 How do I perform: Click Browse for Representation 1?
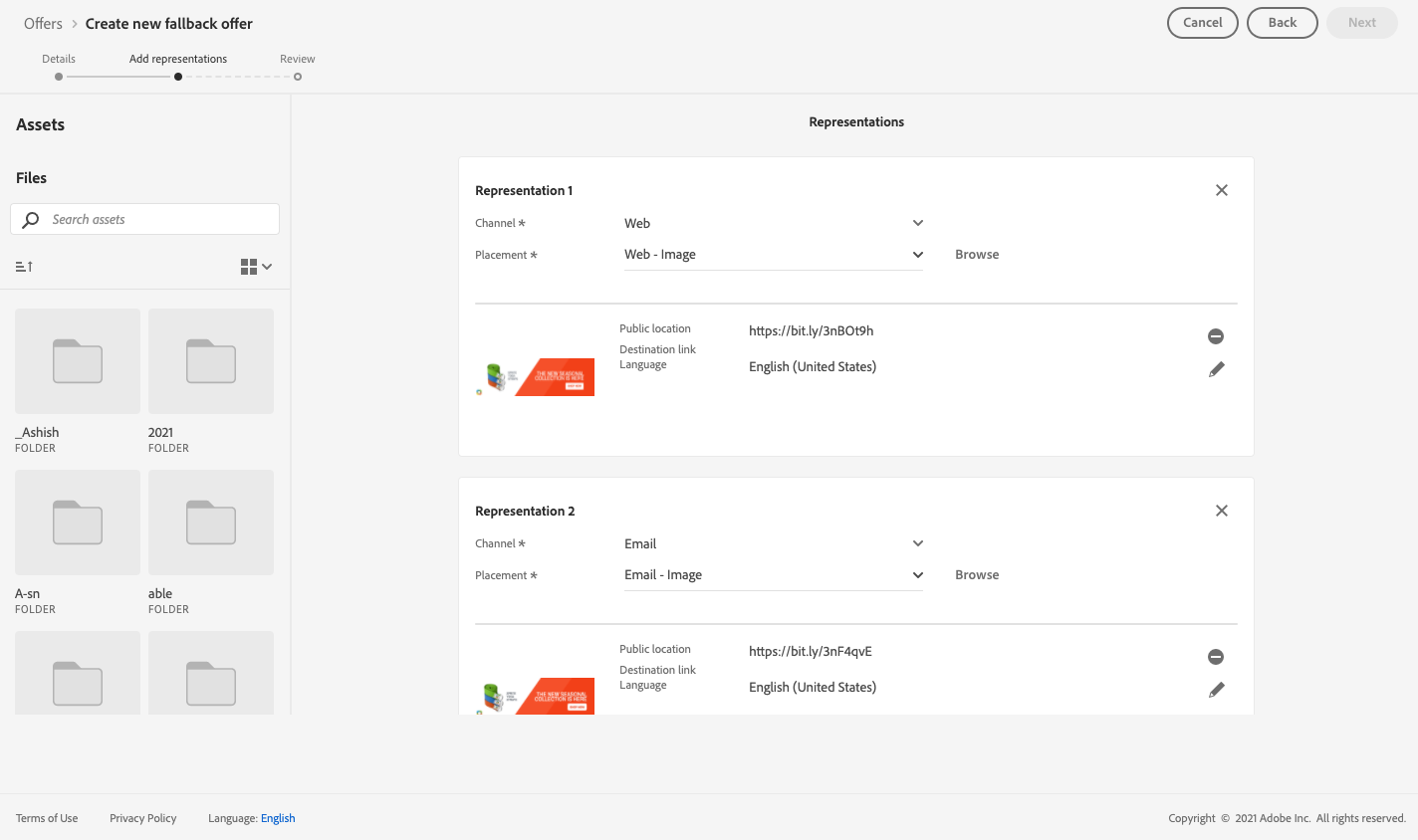click(977, 255)
